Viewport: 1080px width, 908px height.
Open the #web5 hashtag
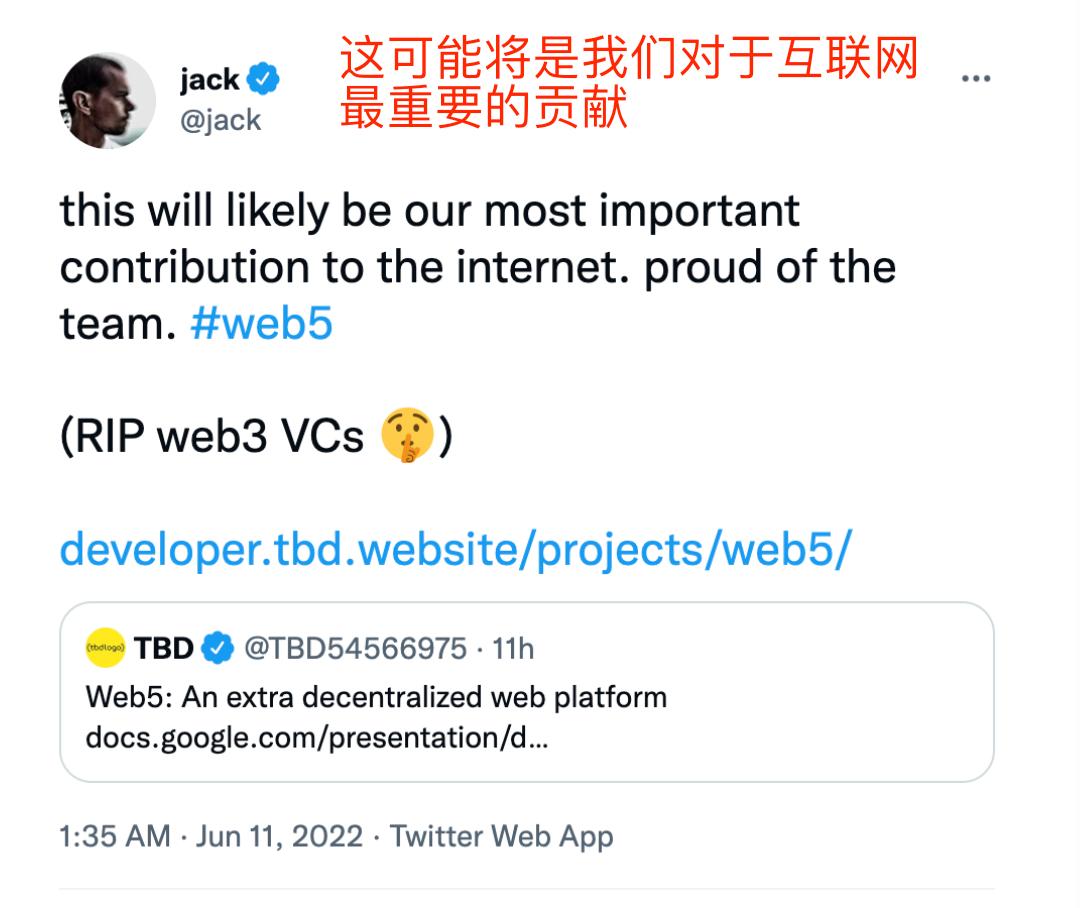pyautogui.click(x=261, y=324)
